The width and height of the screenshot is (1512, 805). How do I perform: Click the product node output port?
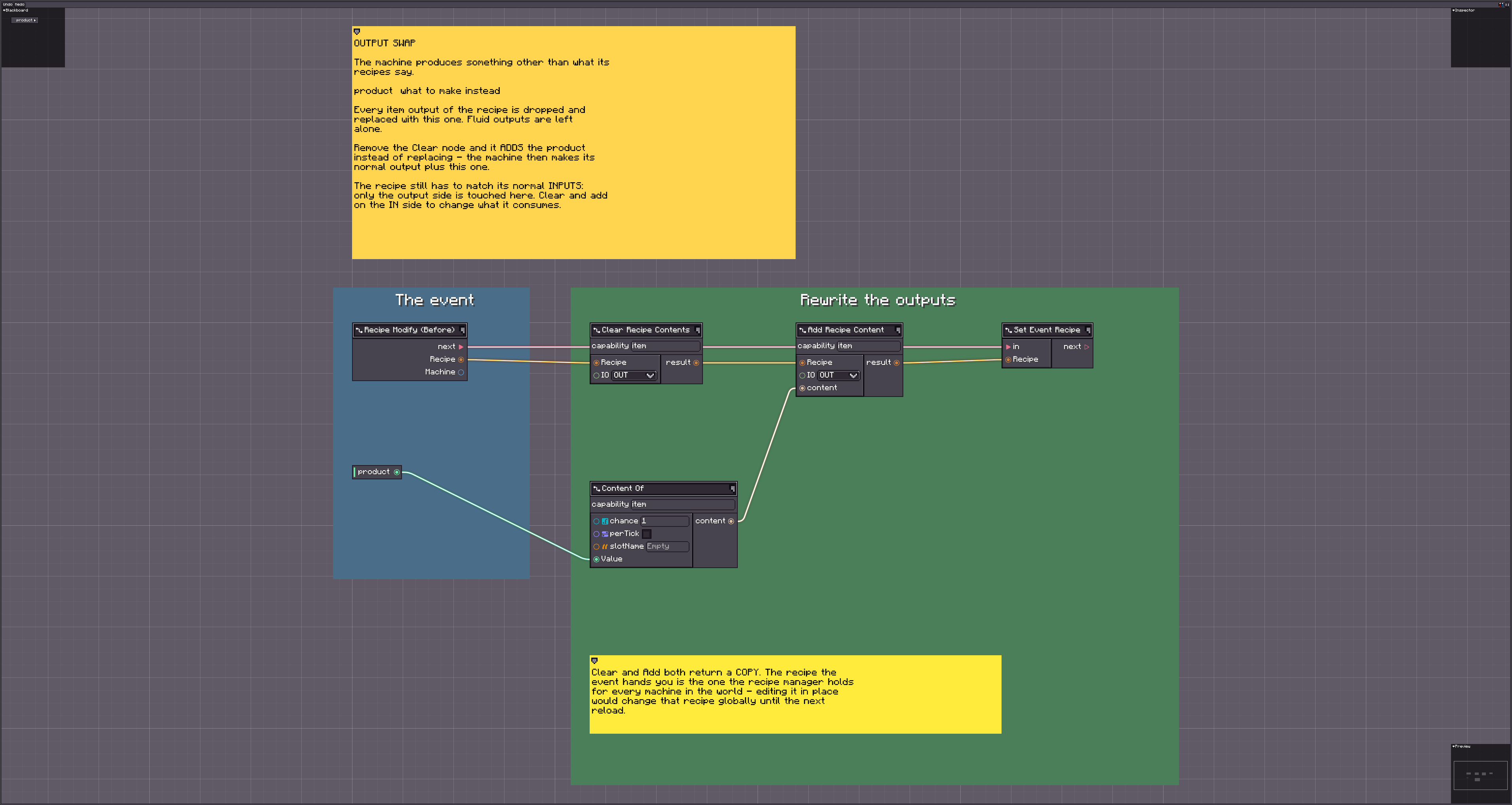point(397,472)
